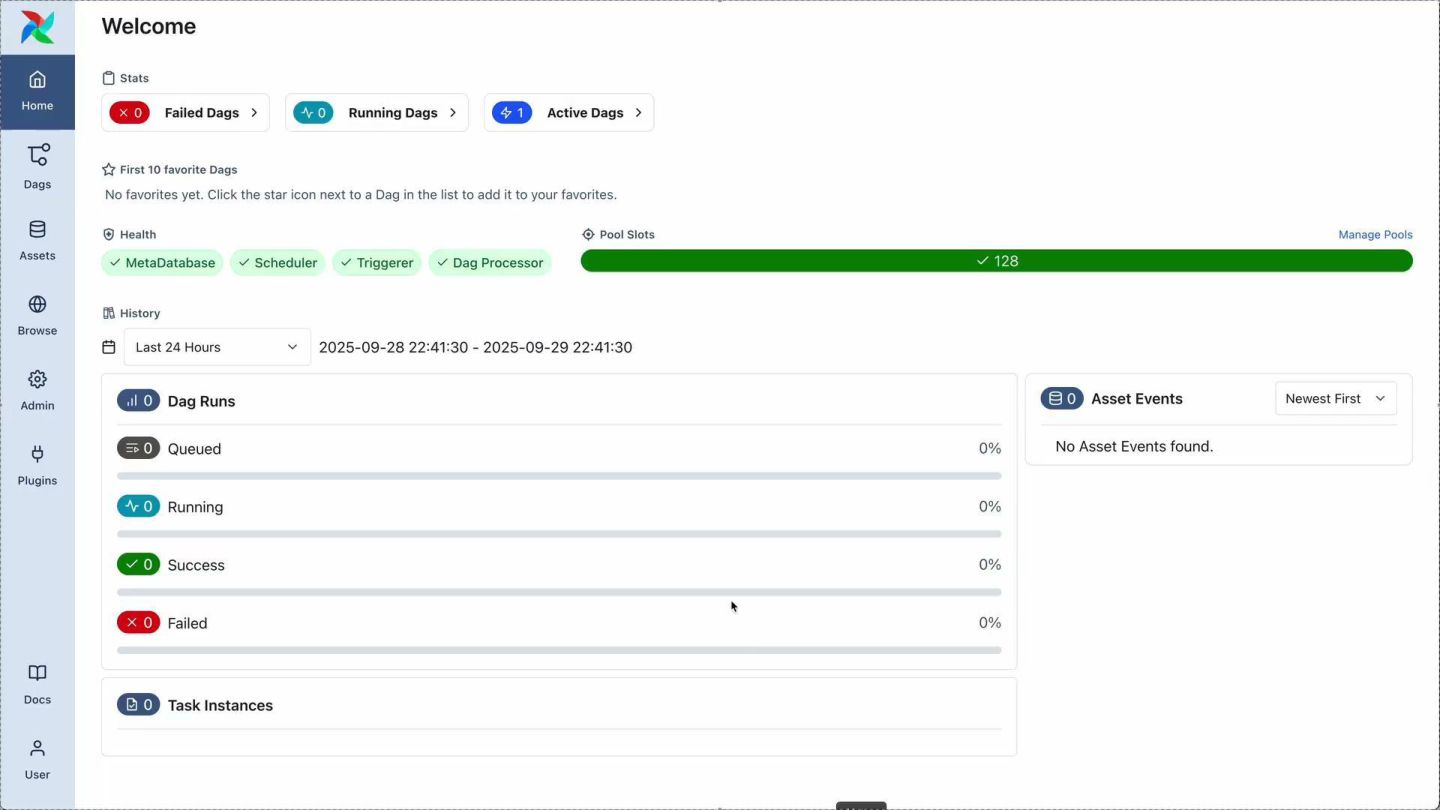
Task: Click the Queued progress bar
Action: pyautogui.click(x=559, y=476)
